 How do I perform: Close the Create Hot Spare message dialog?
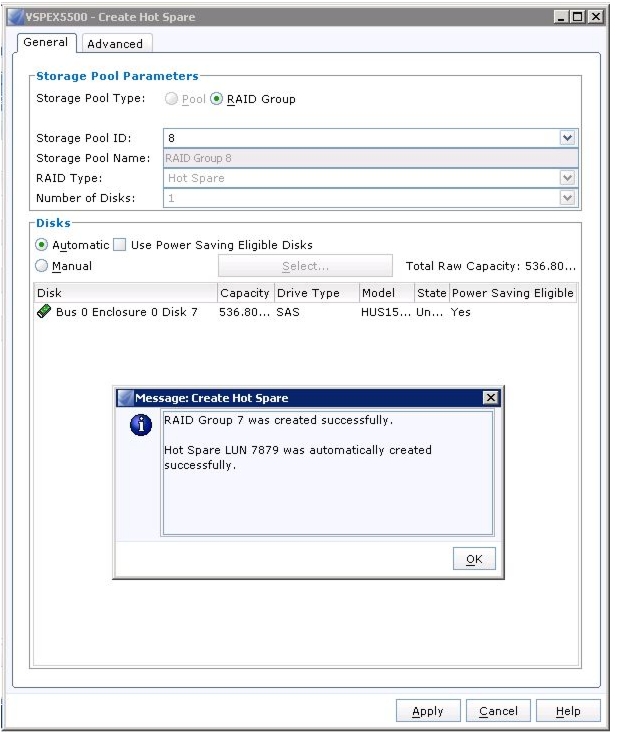[490, 398]
